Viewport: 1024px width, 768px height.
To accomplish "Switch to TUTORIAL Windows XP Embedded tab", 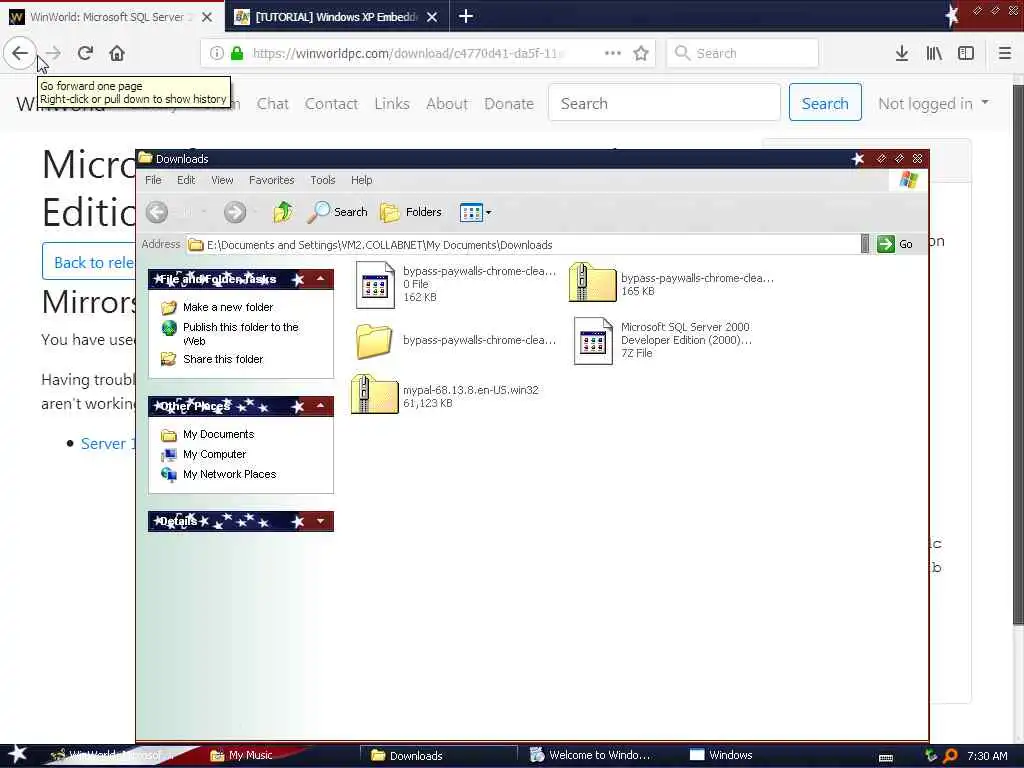I will pos(336,17).
